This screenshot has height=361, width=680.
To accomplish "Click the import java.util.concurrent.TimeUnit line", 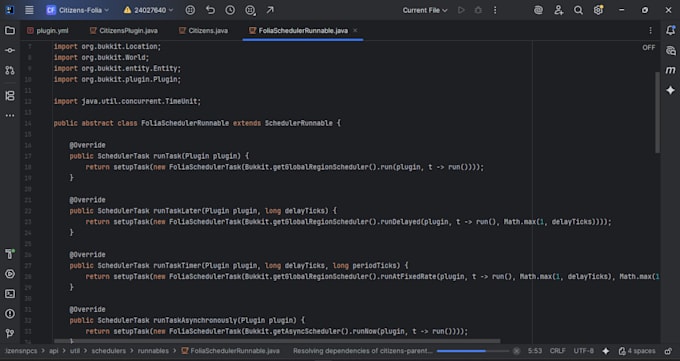I will coord(127,102).
